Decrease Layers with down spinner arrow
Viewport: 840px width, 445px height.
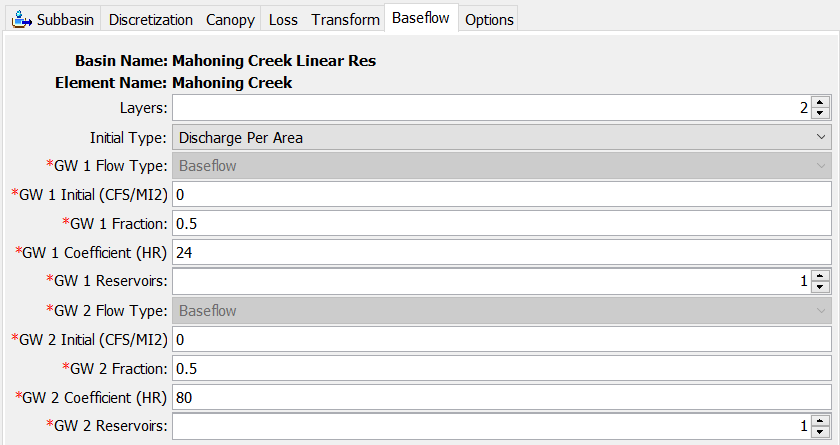pyautogui.click(x=820, y=113)
